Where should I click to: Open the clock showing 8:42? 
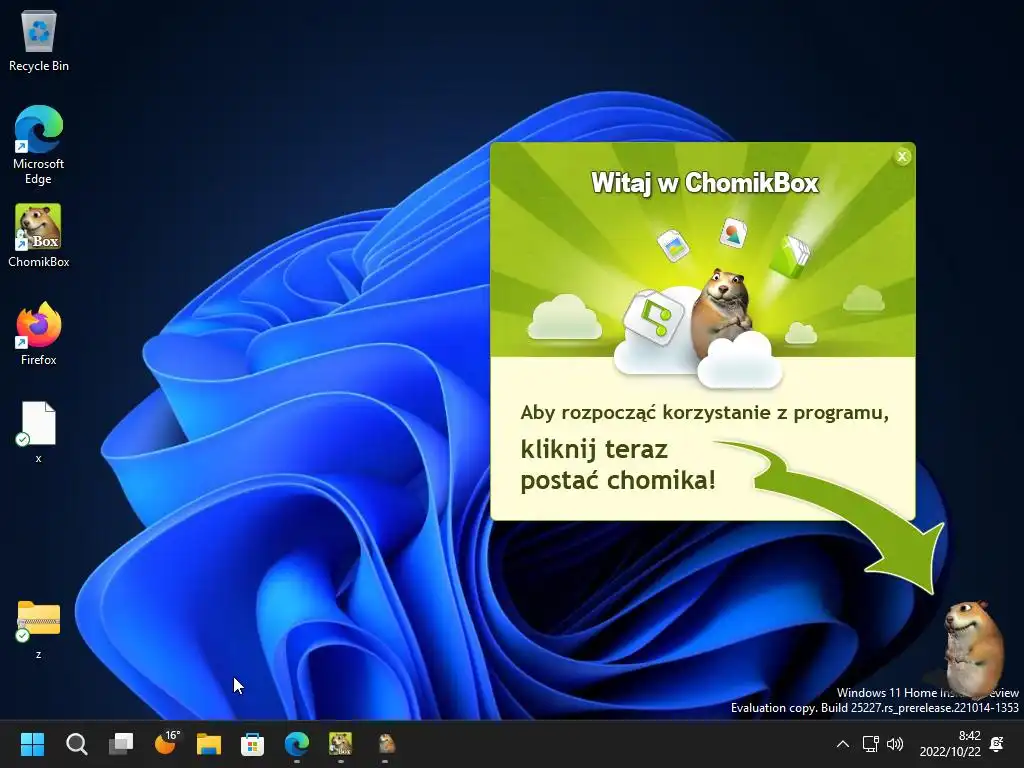[x=950, y=744]
